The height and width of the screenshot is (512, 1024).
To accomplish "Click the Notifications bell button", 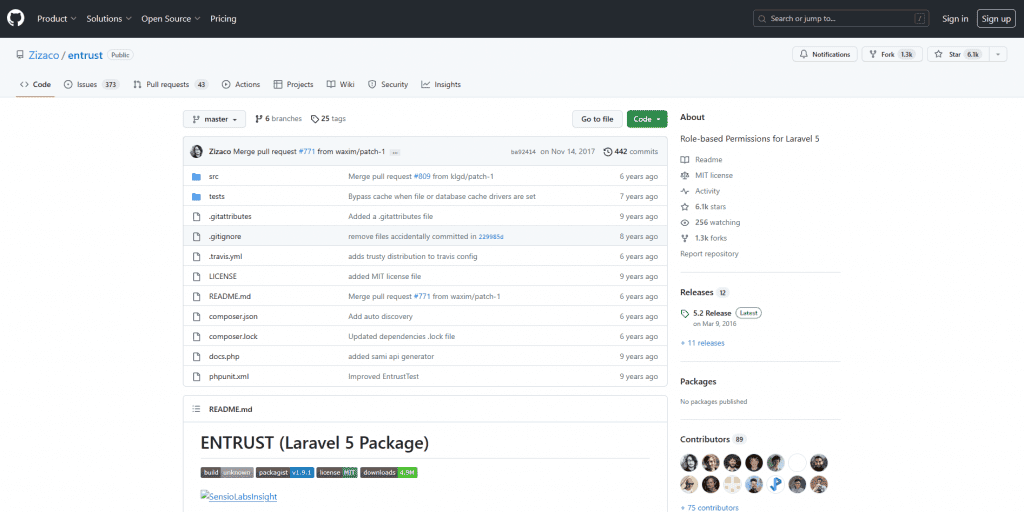I will (825, 55).
